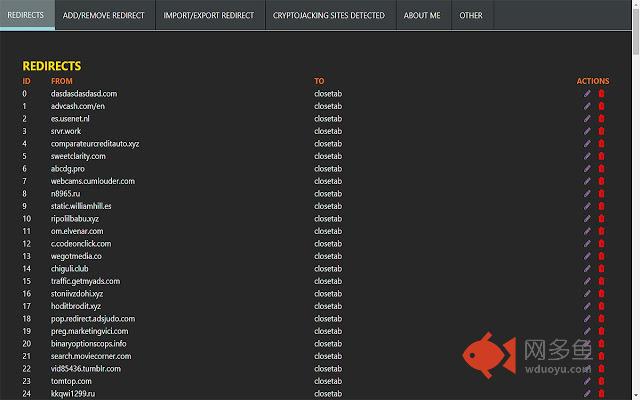The image size is (640, 400).
Task: Select the kkqwi1299.ru entry text
Action: tap(73, 394)
